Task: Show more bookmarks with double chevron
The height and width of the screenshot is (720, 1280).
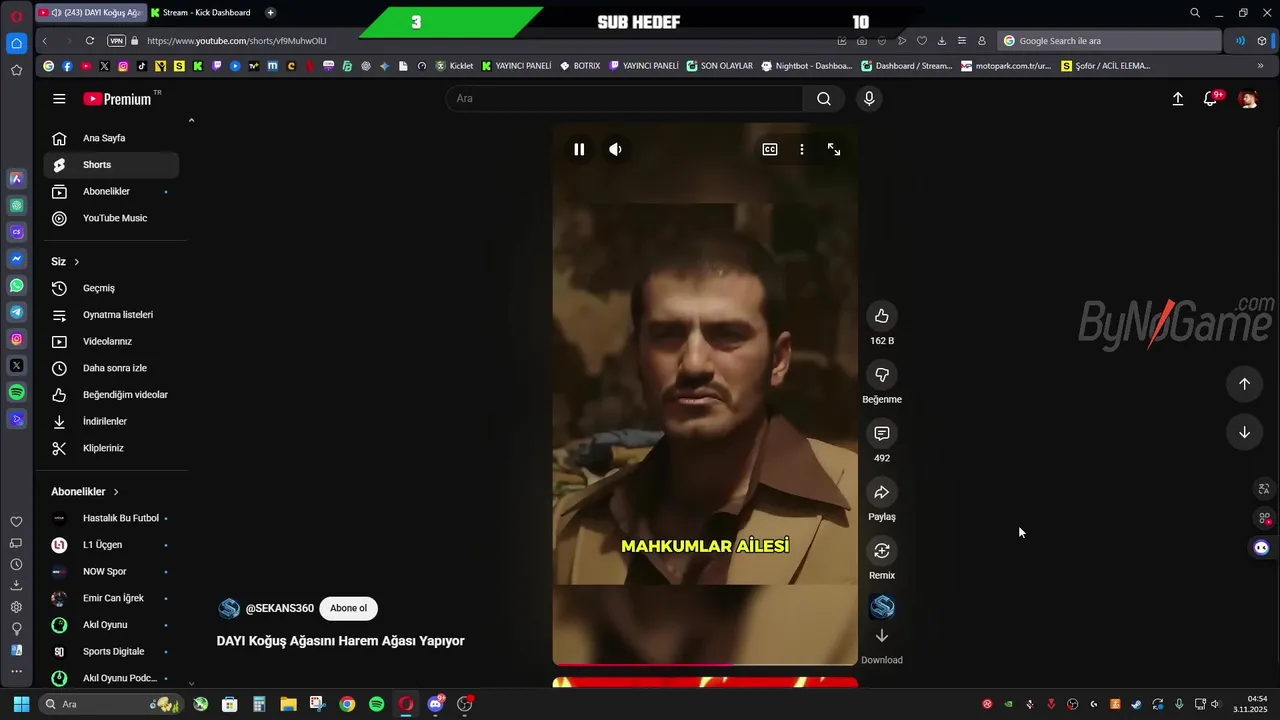Action: [1260, 66]
